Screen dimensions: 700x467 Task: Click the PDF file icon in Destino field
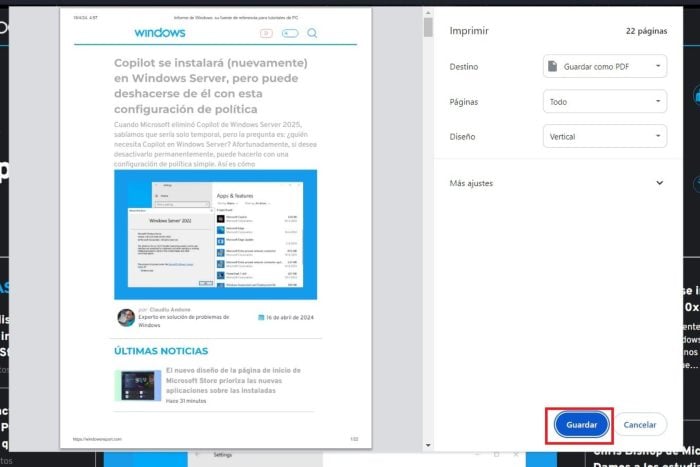(x=552, y=67)
